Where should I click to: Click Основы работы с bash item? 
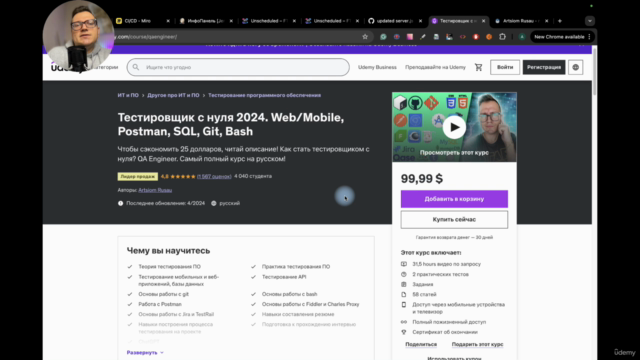pyautogui.click(x=289, y=294)
